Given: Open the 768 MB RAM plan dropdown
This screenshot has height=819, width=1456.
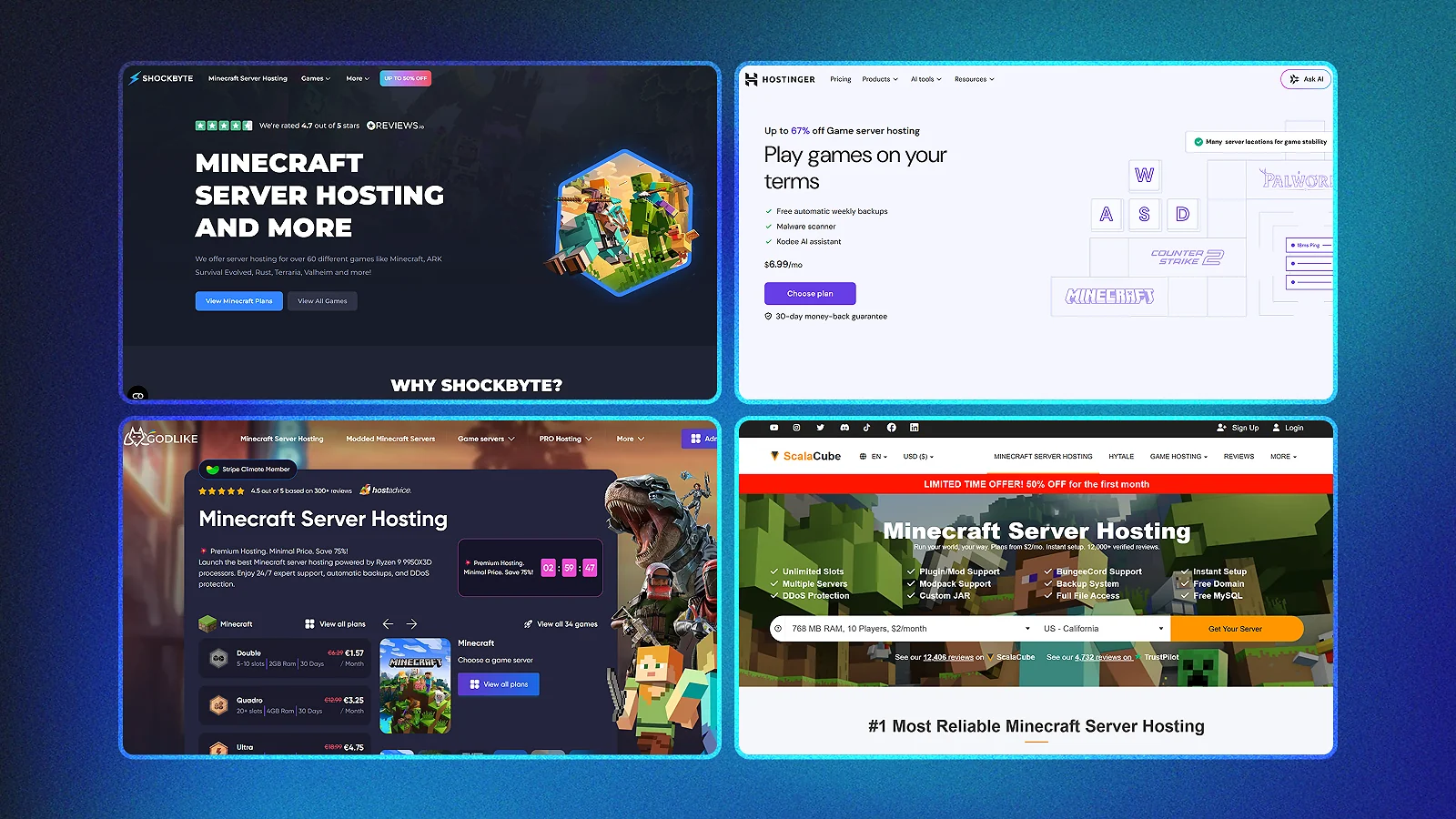Looking at the screenshot, I should 902,629.
